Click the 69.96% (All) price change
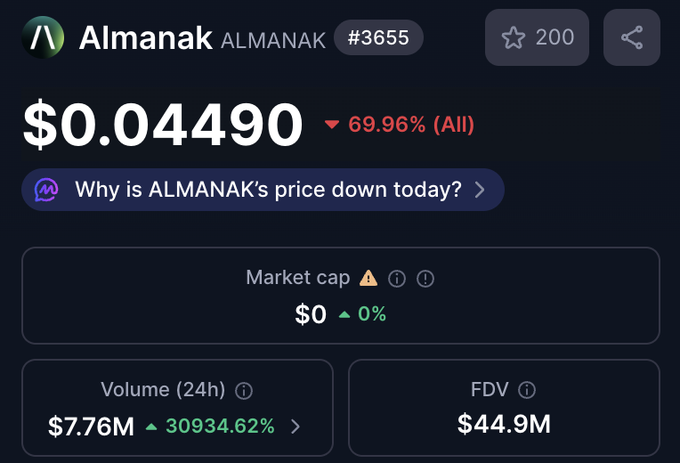Image resolution: width=680 pixels, height=463 pixels. point(400,125)
